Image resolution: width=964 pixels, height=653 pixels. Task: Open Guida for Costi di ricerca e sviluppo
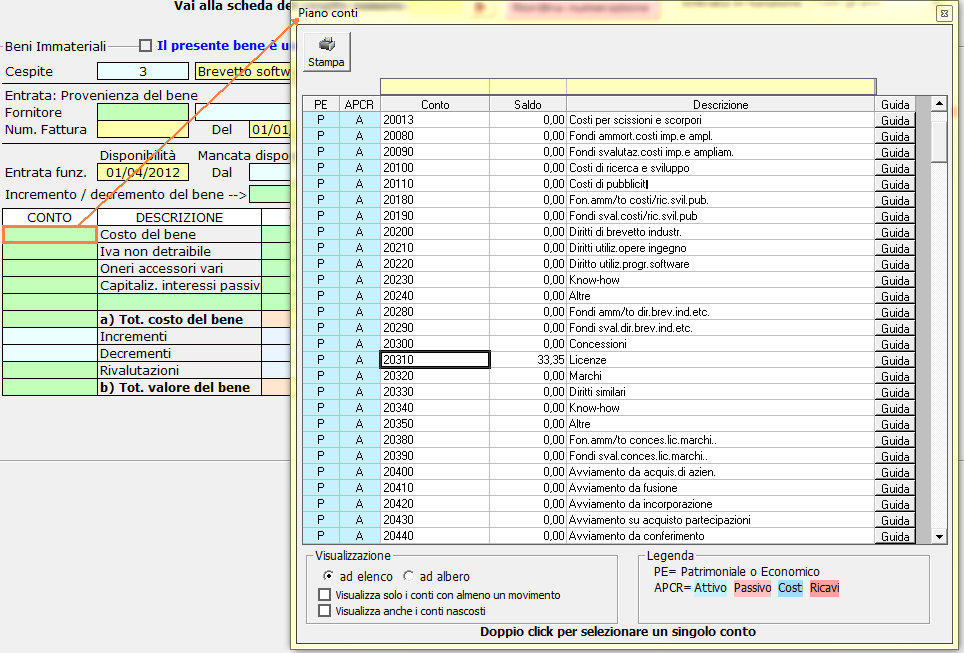(895, 168)
